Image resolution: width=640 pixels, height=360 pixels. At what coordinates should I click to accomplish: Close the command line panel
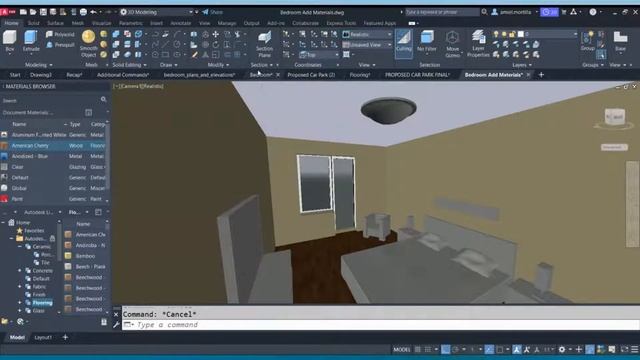(116, 314)
